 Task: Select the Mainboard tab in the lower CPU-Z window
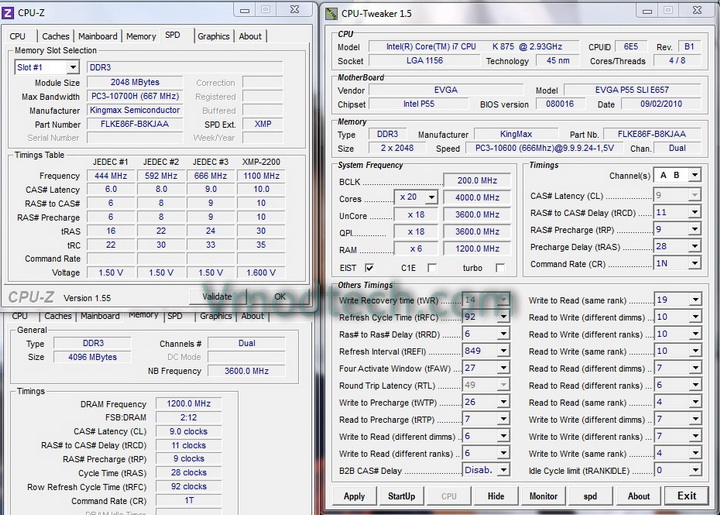point(100,316)
